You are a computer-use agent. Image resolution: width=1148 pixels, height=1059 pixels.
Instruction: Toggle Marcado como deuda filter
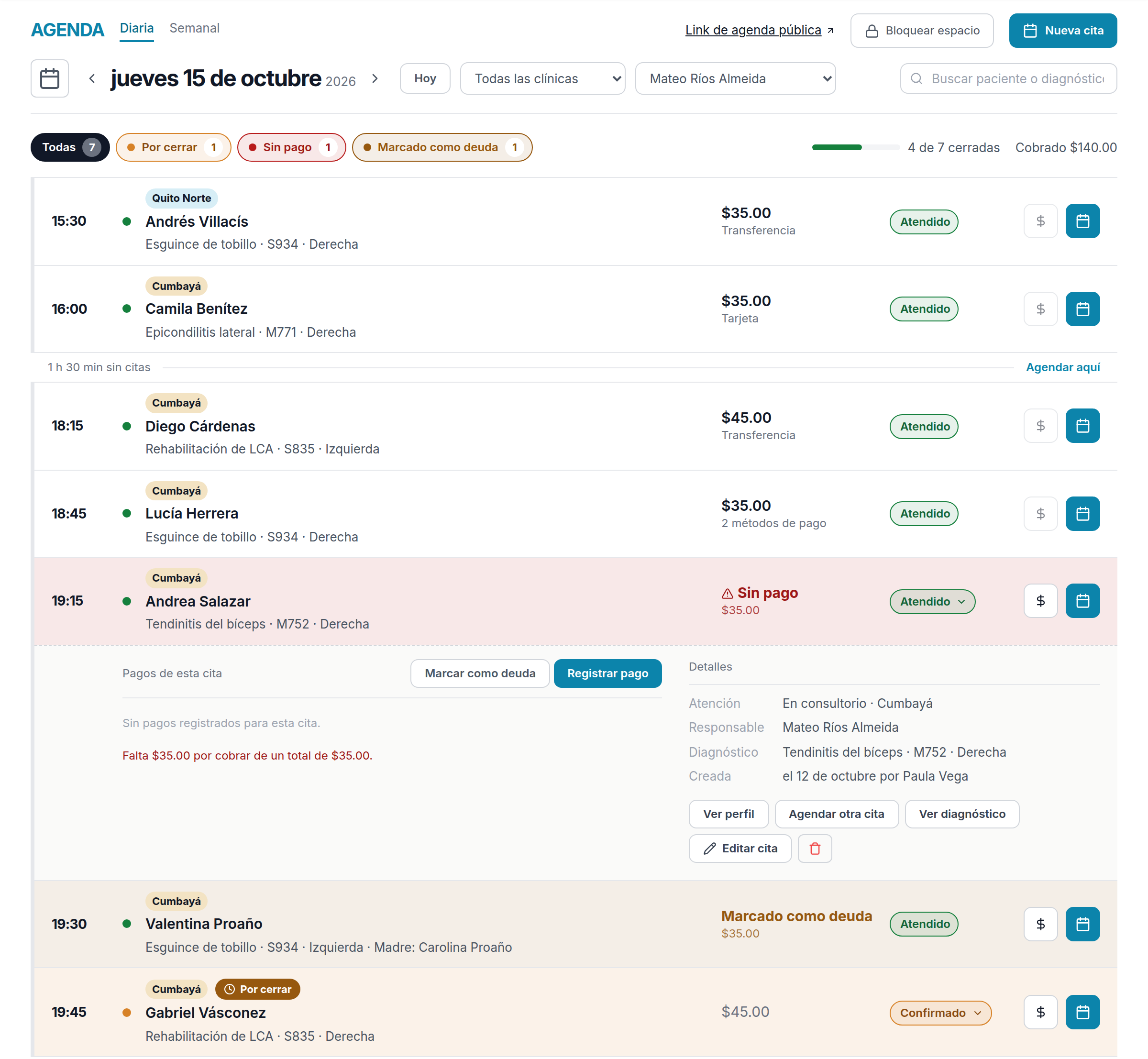point(442,147)
